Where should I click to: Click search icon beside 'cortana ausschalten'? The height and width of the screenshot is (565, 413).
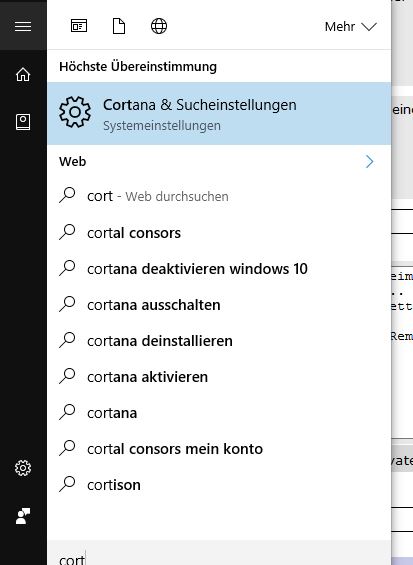click(67, 304)
